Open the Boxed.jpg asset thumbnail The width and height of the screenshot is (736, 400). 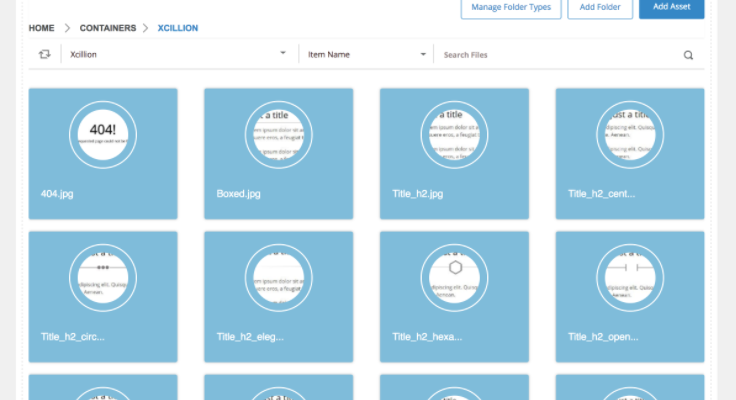pyautogui.click(x=278, y=135)
